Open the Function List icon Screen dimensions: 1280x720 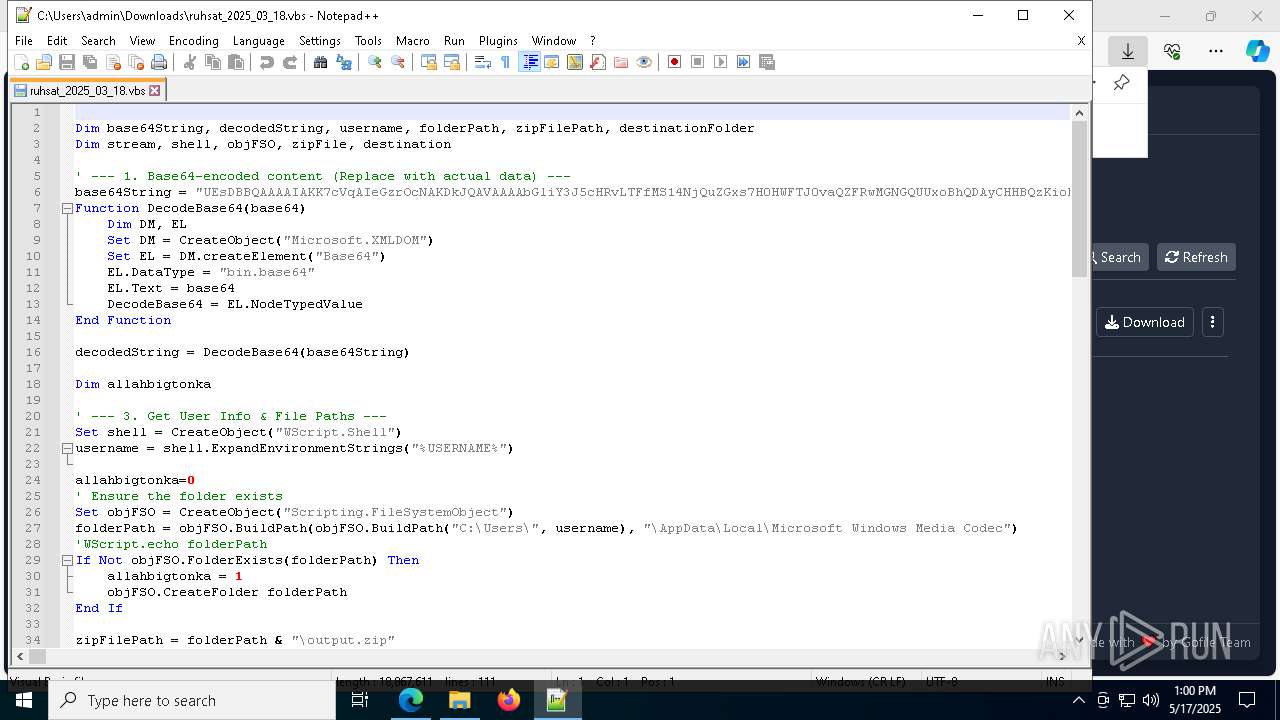click(x=598, y=62)
